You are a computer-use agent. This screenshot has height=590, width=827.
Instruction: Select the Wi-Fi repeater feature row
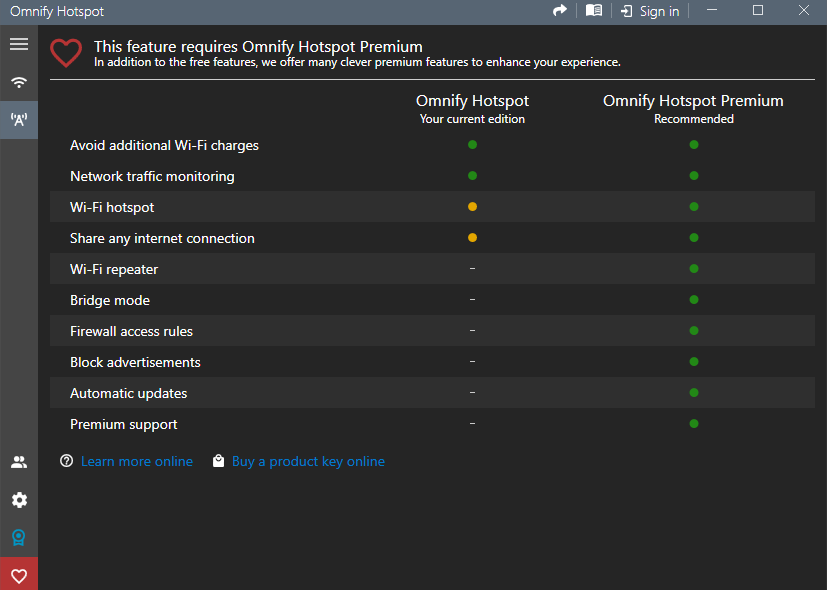coord(432,269)
